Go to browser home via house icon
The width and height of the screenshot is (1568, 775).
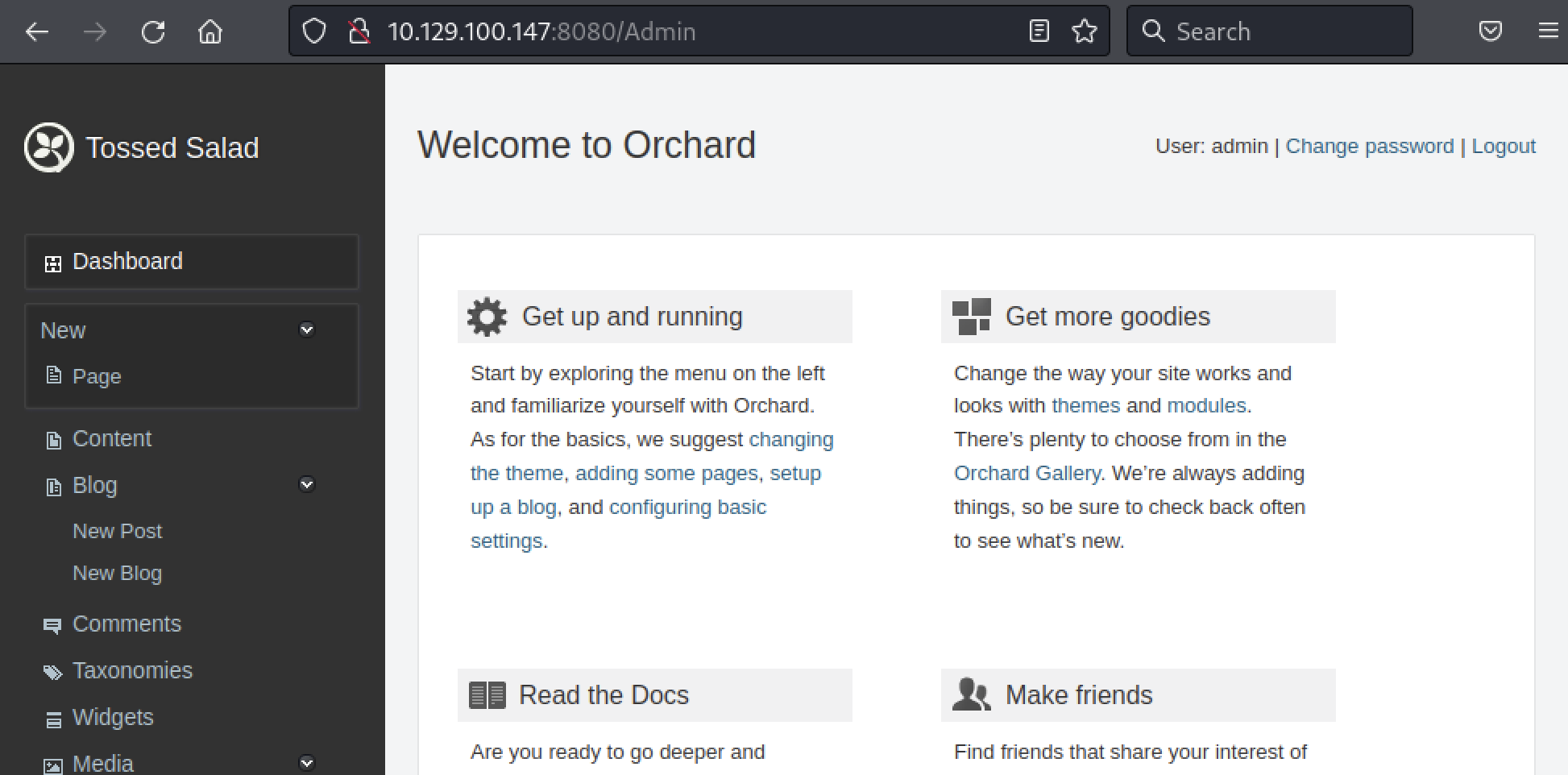tap(210, 31)
